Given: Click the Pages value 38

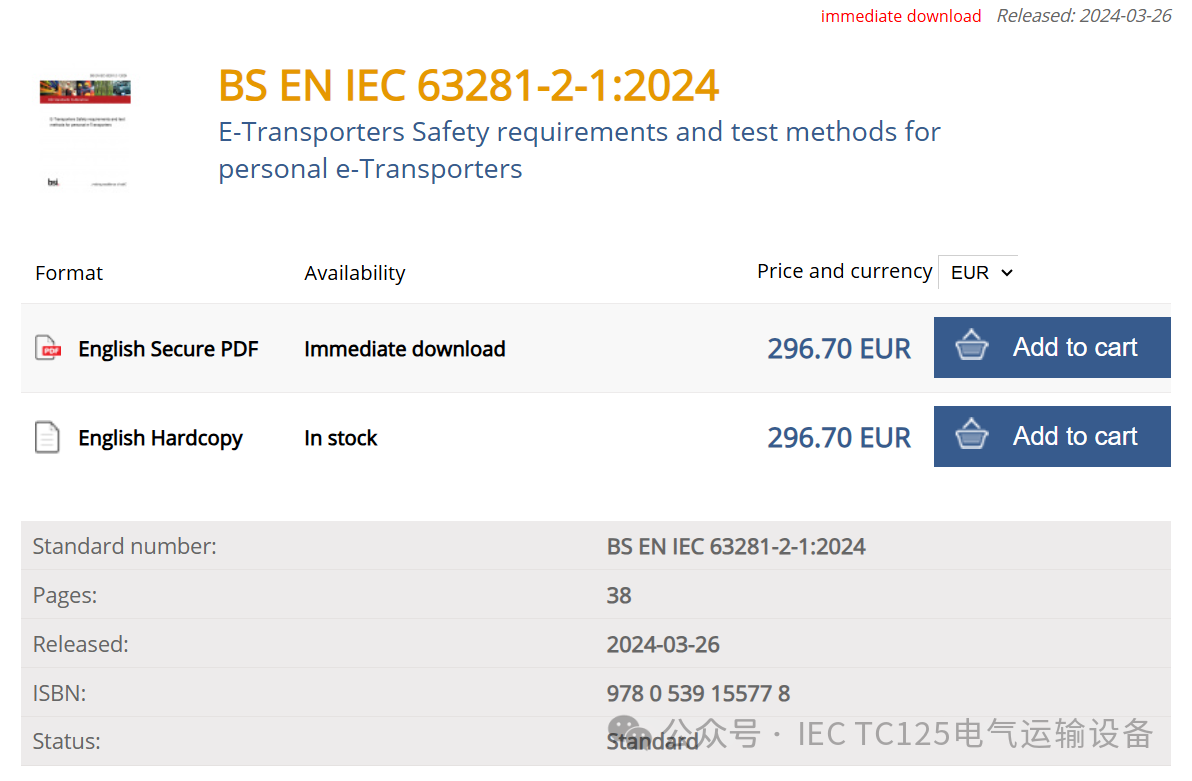Looking at the screenshot, I should pyautogui.click(x=619, y=596).
